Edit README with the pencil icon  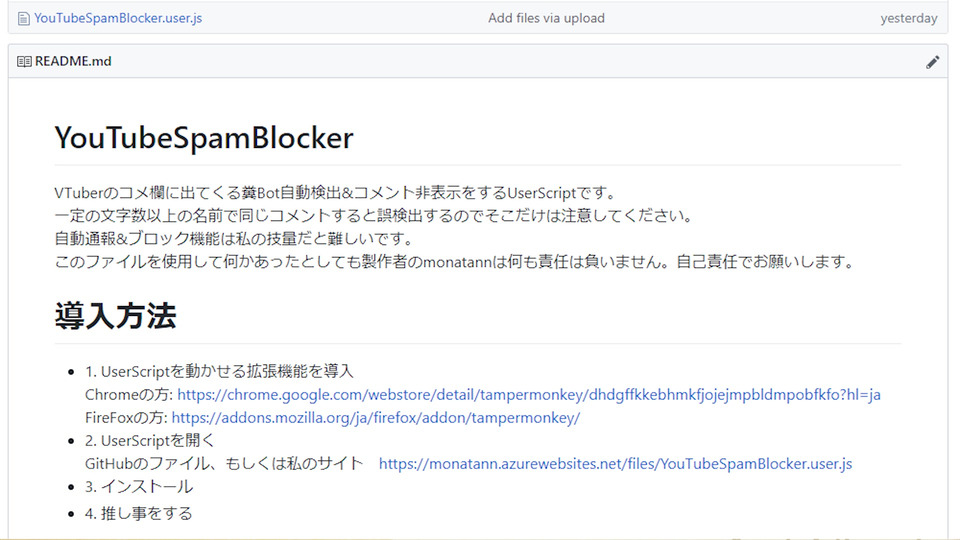(932, 62)
